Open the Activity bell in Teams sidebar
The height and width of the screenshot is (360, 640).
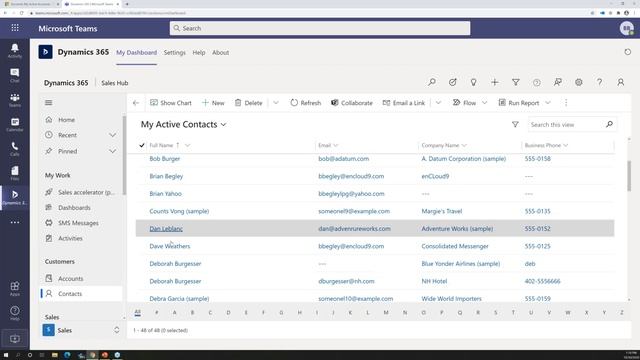coord(15,51)
